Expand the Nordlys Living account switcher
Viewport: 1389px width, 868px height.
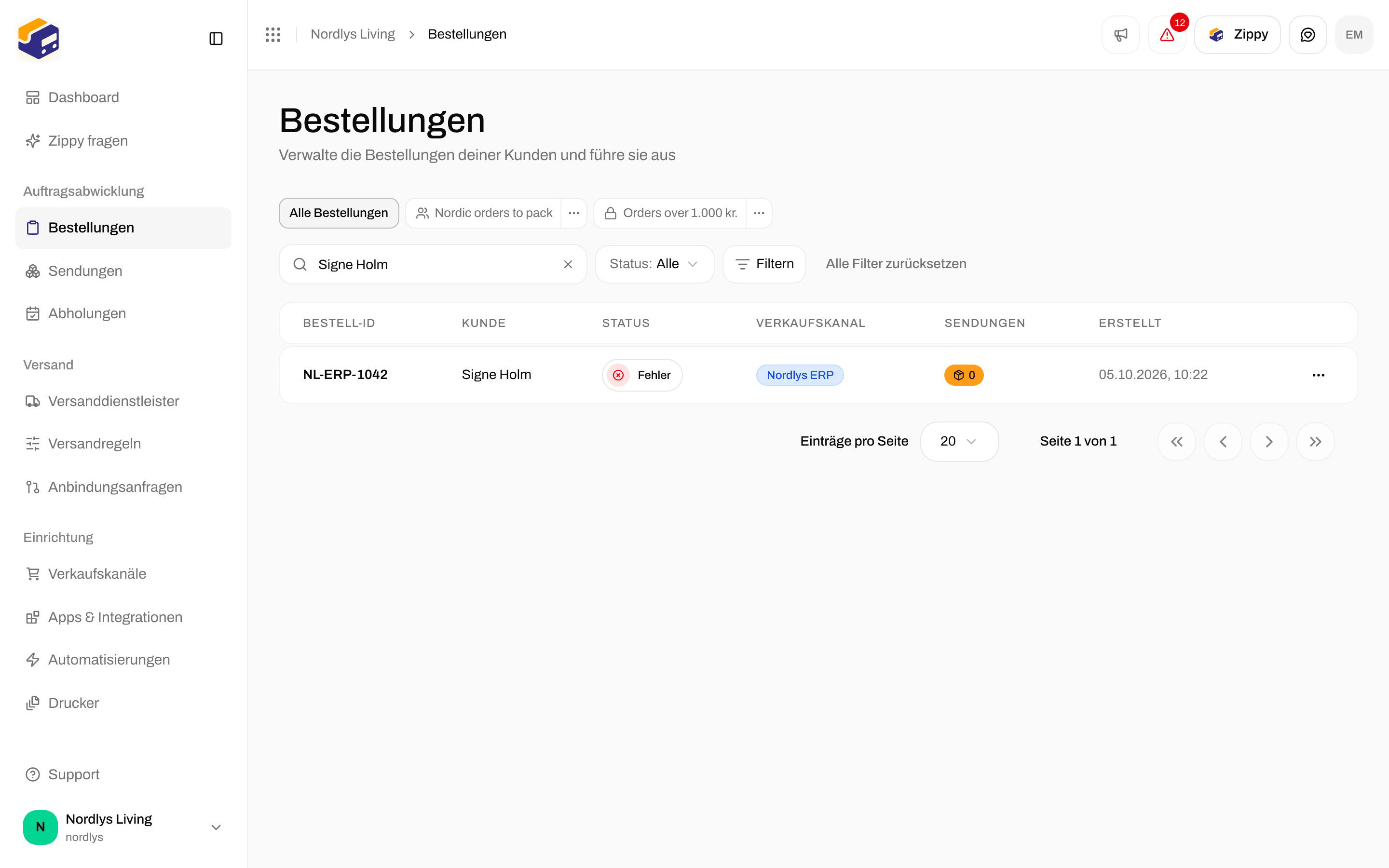point(123,827)
